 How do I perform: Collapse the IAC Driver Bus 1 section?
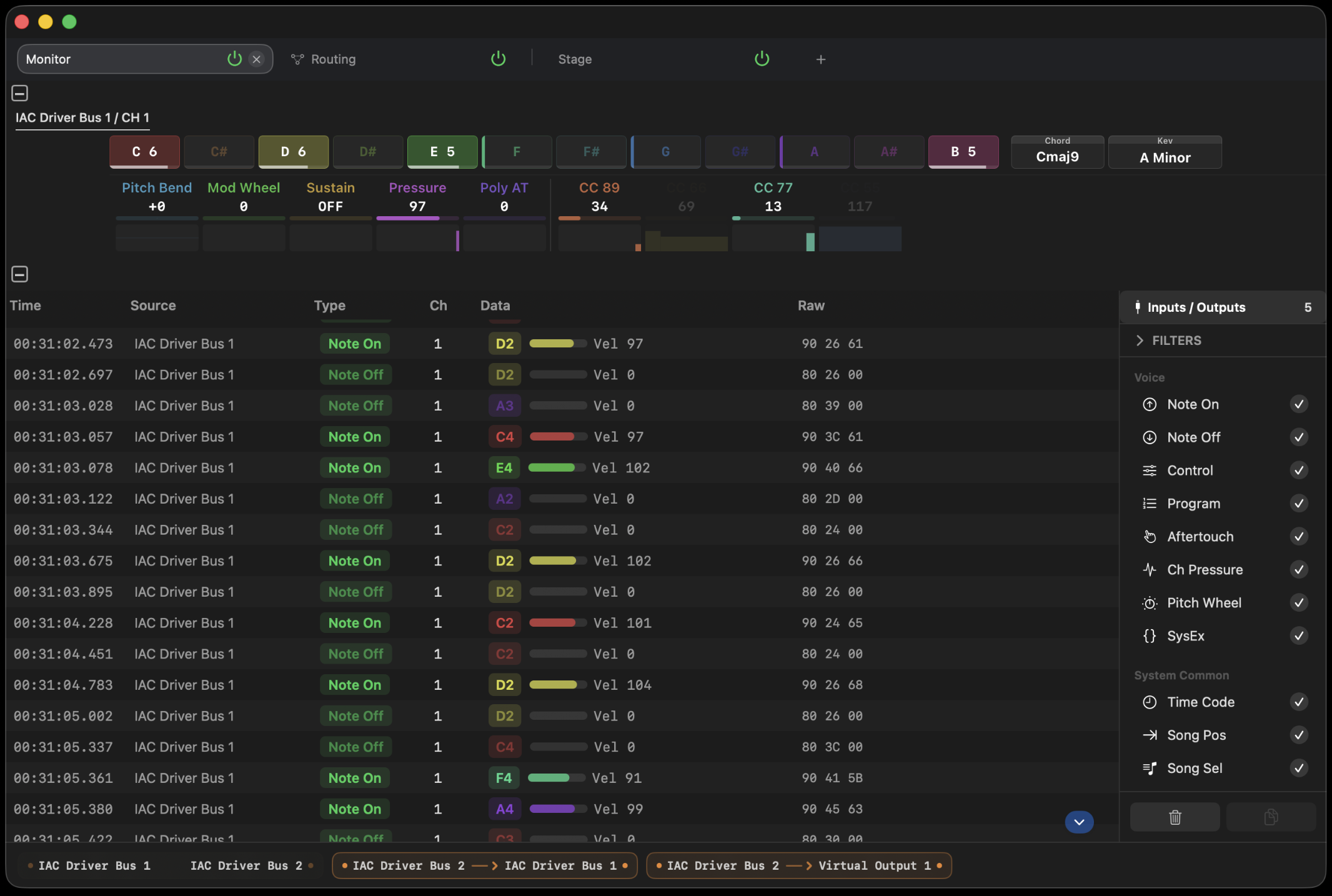19,92
